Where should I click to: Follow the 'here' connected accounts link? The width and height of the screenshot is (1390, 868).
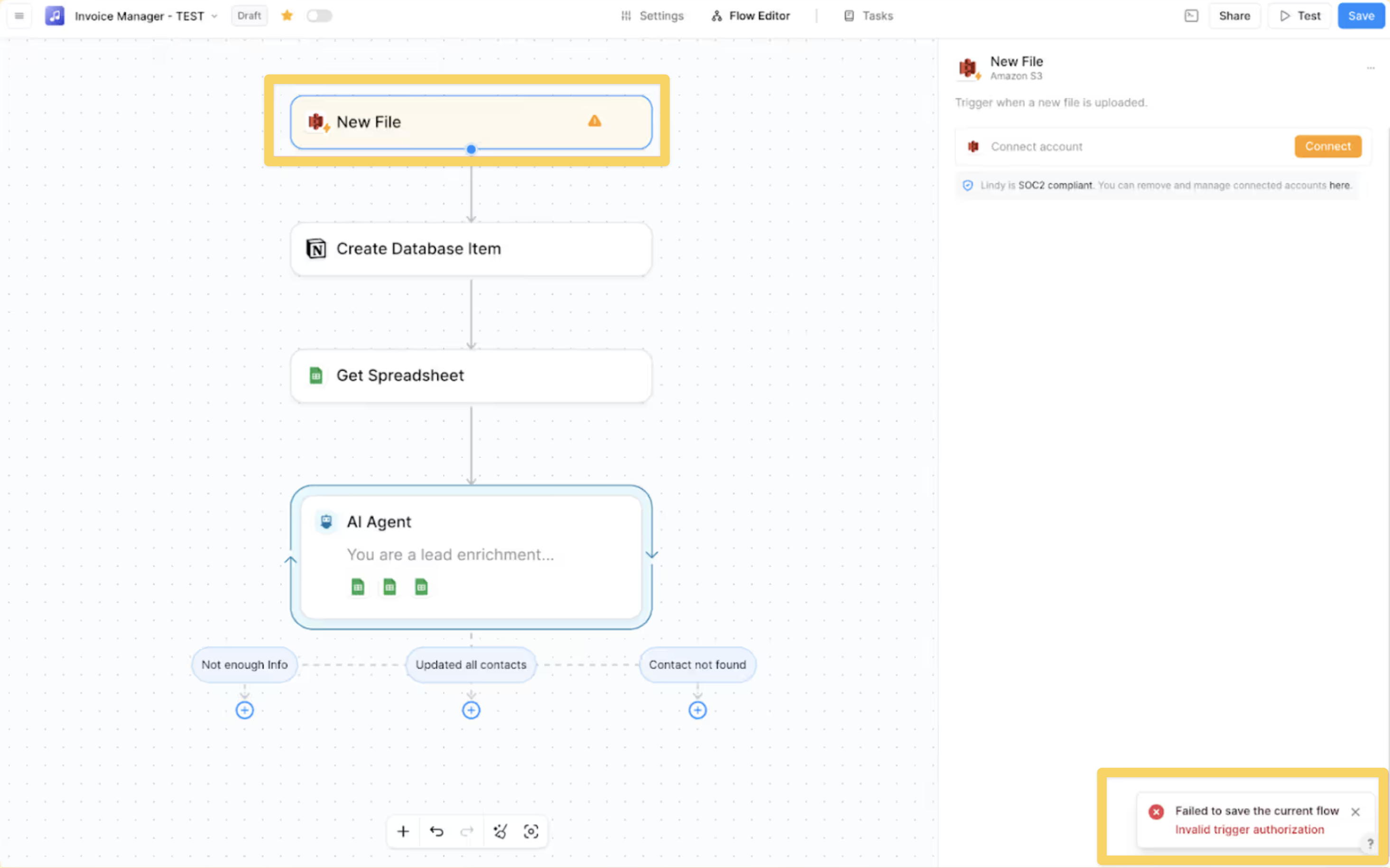coord(1339,185)
